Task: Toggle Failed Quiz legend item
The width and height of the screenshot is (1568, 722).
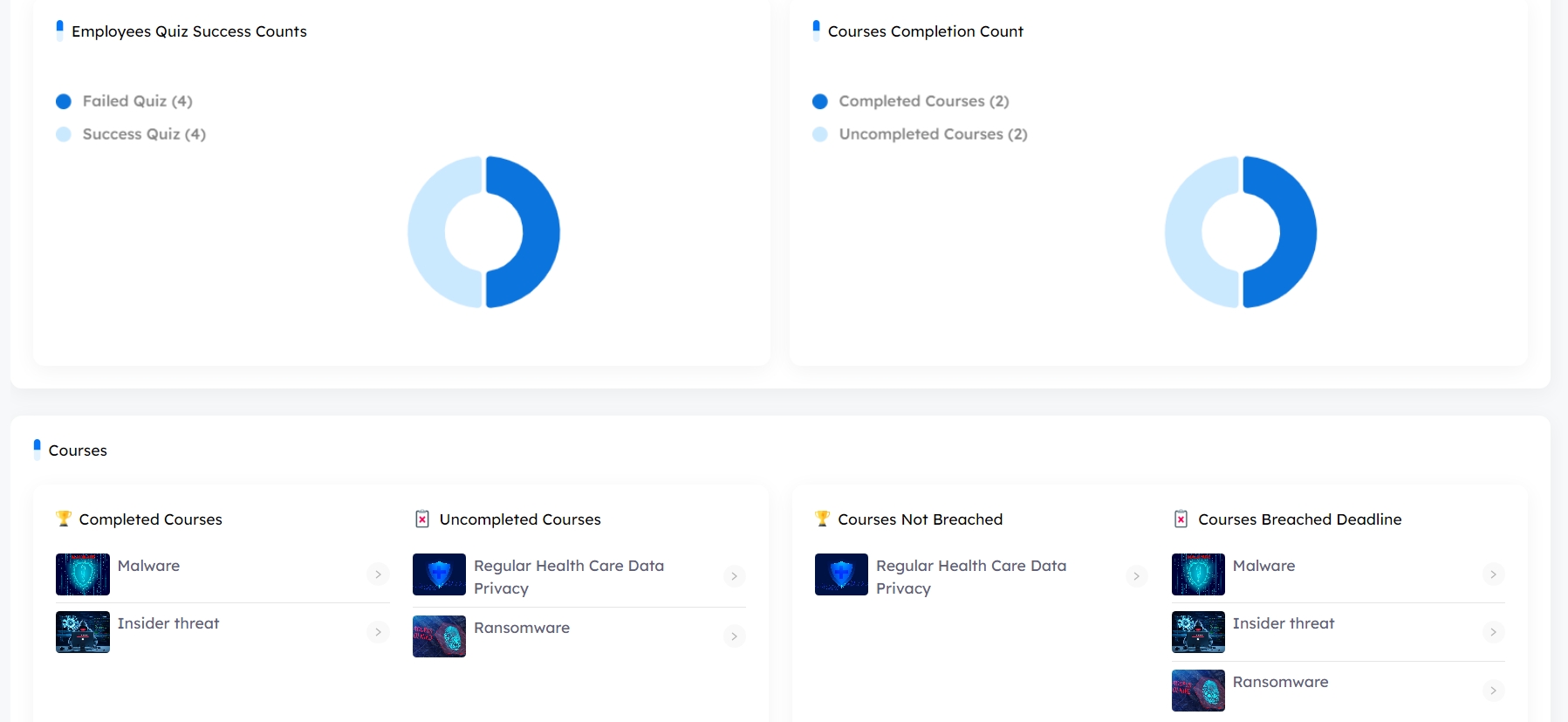Action: [124, 101]
